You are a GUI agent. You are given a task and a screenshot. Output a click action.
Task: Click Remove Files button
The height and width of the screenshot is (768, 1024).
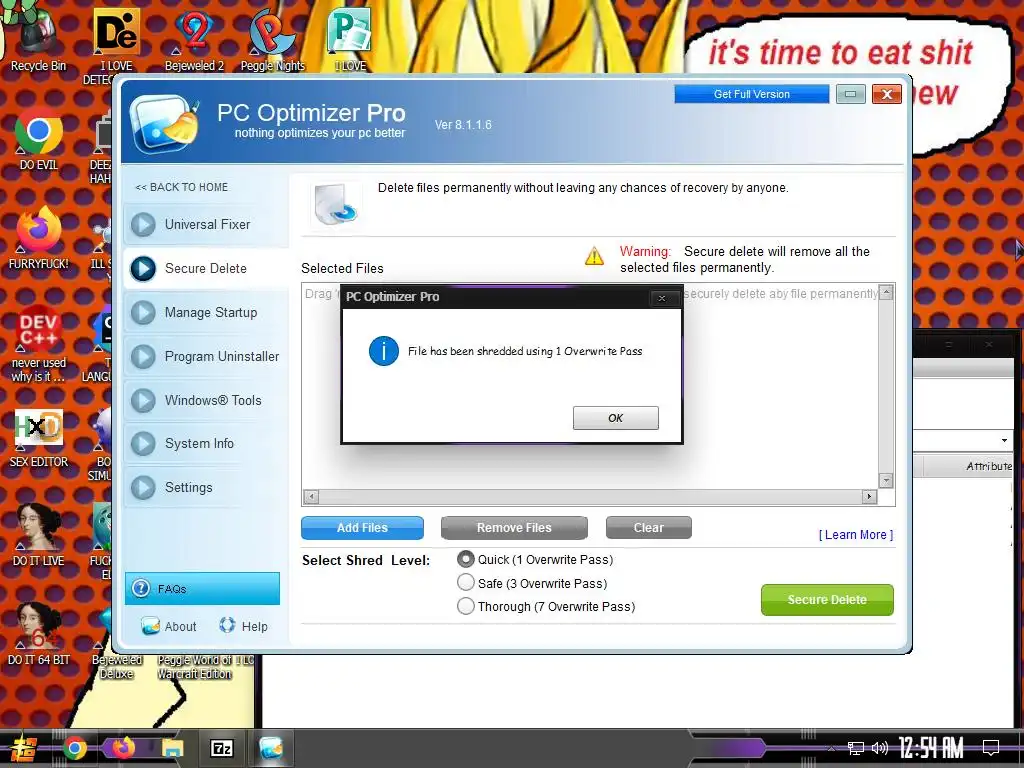(x=514, y=528)
